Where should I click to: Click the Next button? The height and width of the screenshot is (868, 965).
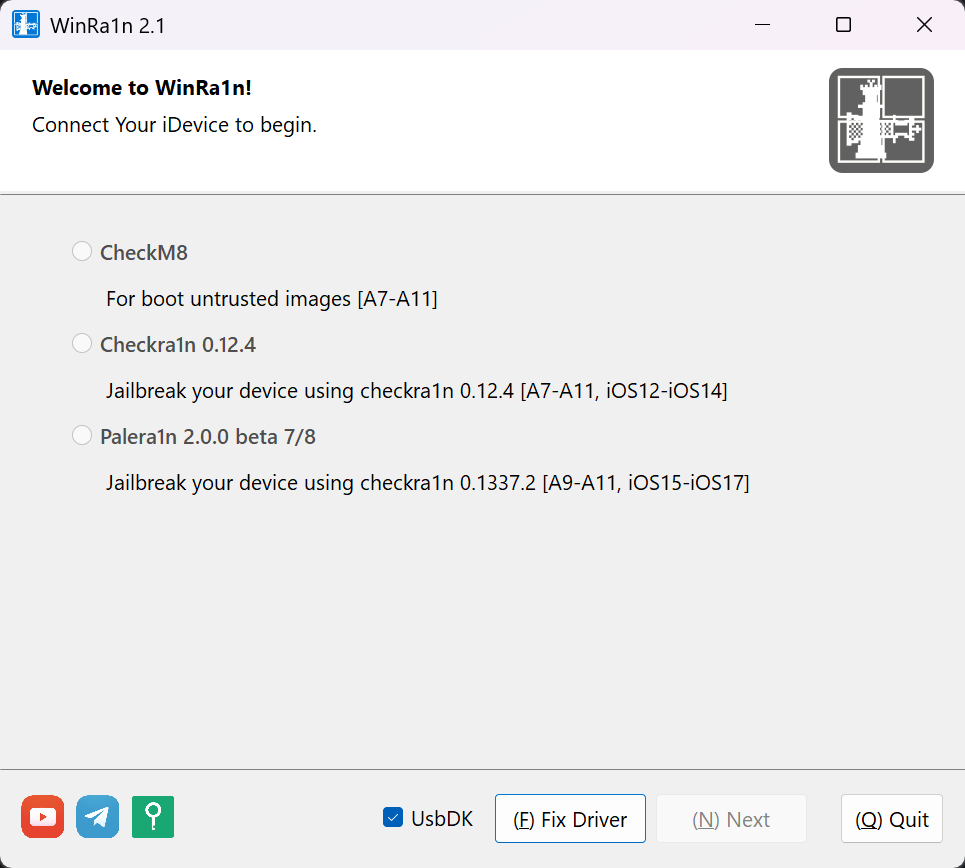tap(731, 819)
